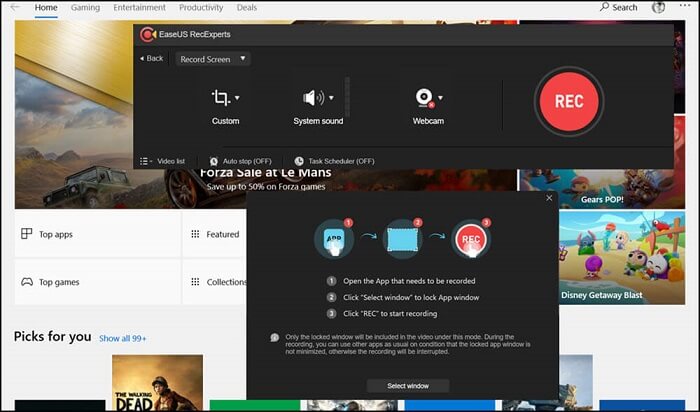Expand the System sound dropdown arrow
Screen dimensions: 700x412
coord(331,98)
